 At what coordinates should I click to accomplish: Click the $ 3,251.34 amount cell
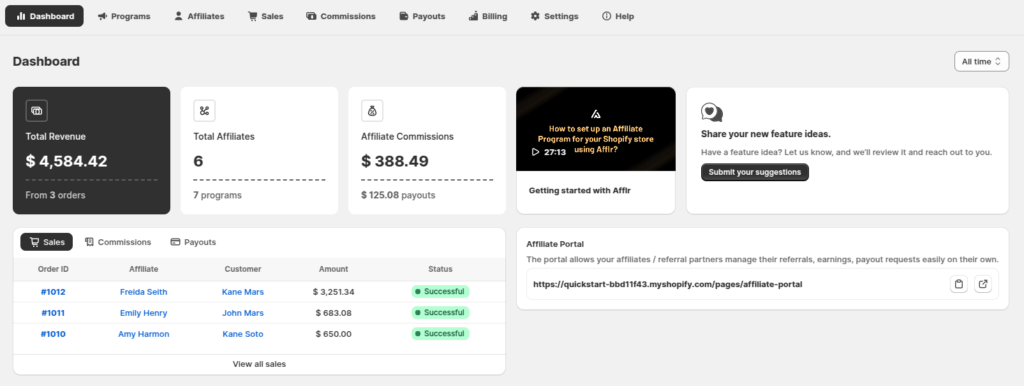pyautogui.click(x=334, y=292)
